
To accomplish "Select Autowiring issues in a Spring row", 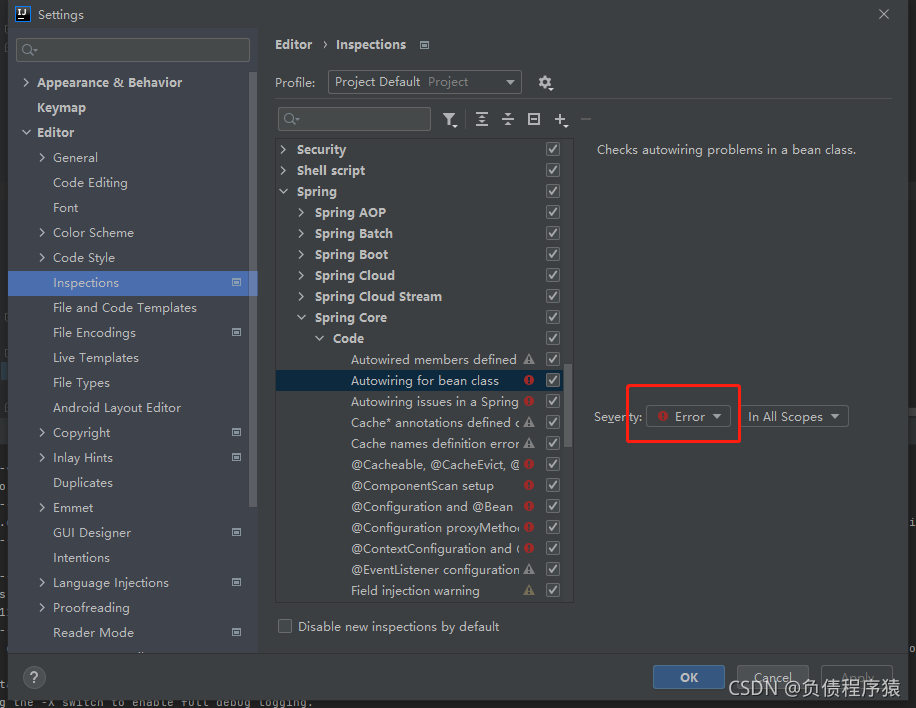I will click(x=419, y=401).
